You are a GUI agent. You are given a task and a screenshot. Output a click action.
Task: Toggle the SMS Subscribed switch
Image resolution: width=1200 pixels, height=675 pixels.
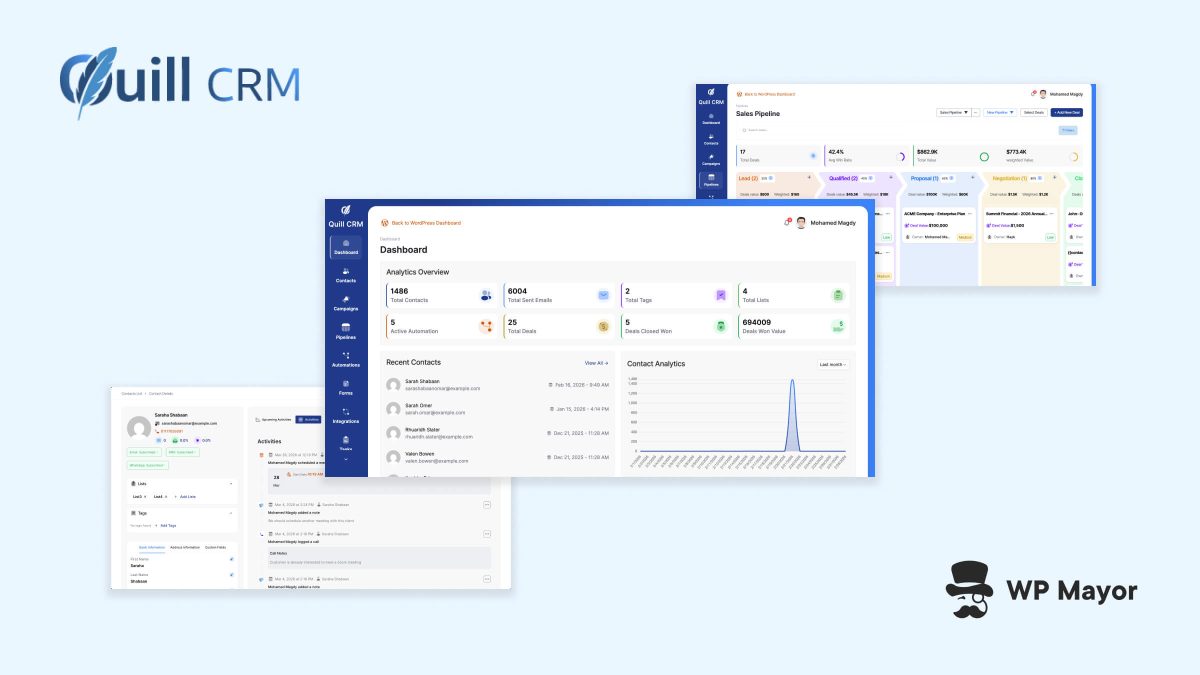[181, 452]
